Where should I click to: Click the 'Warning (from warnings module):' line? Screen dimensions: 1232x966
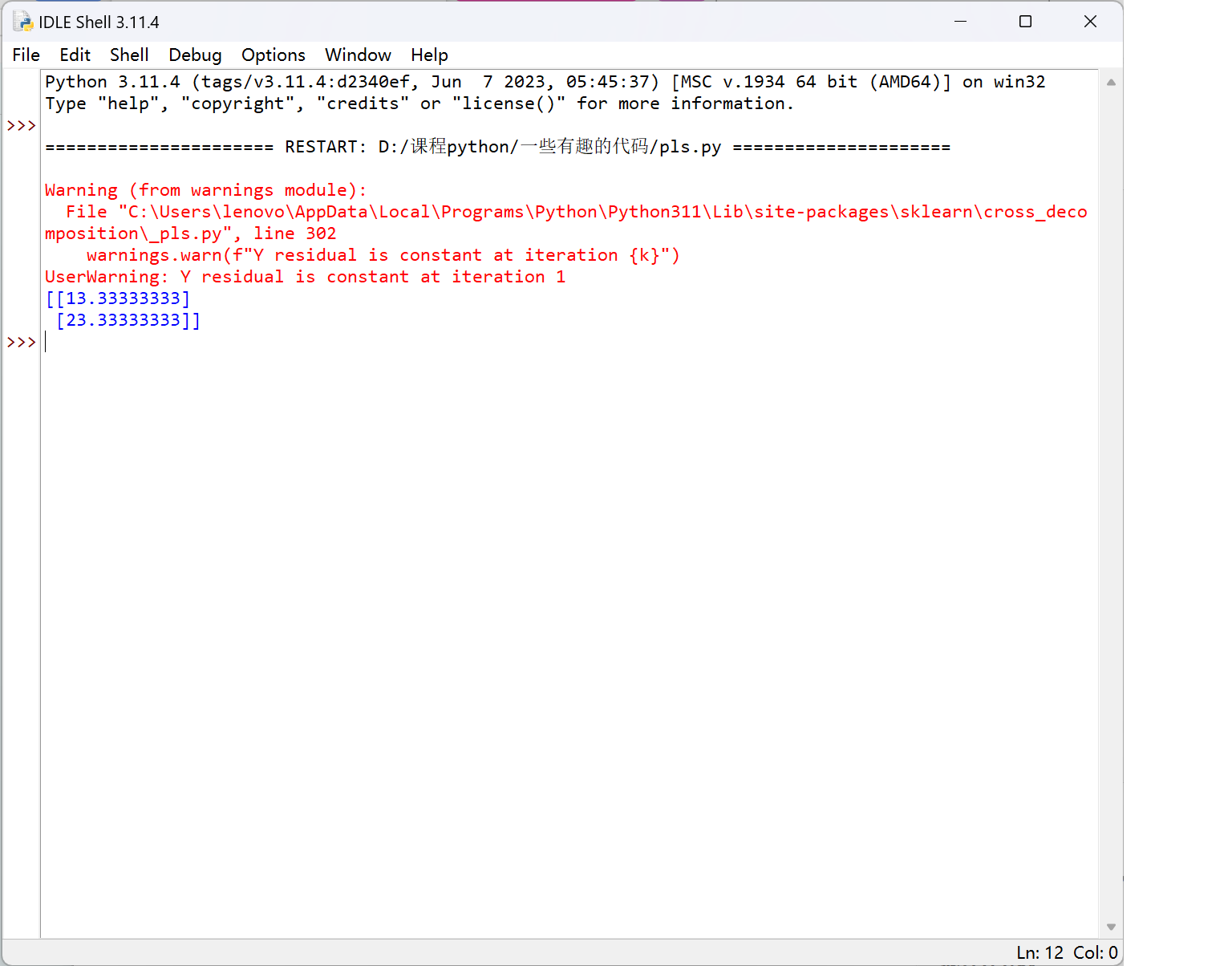[205, 190]
